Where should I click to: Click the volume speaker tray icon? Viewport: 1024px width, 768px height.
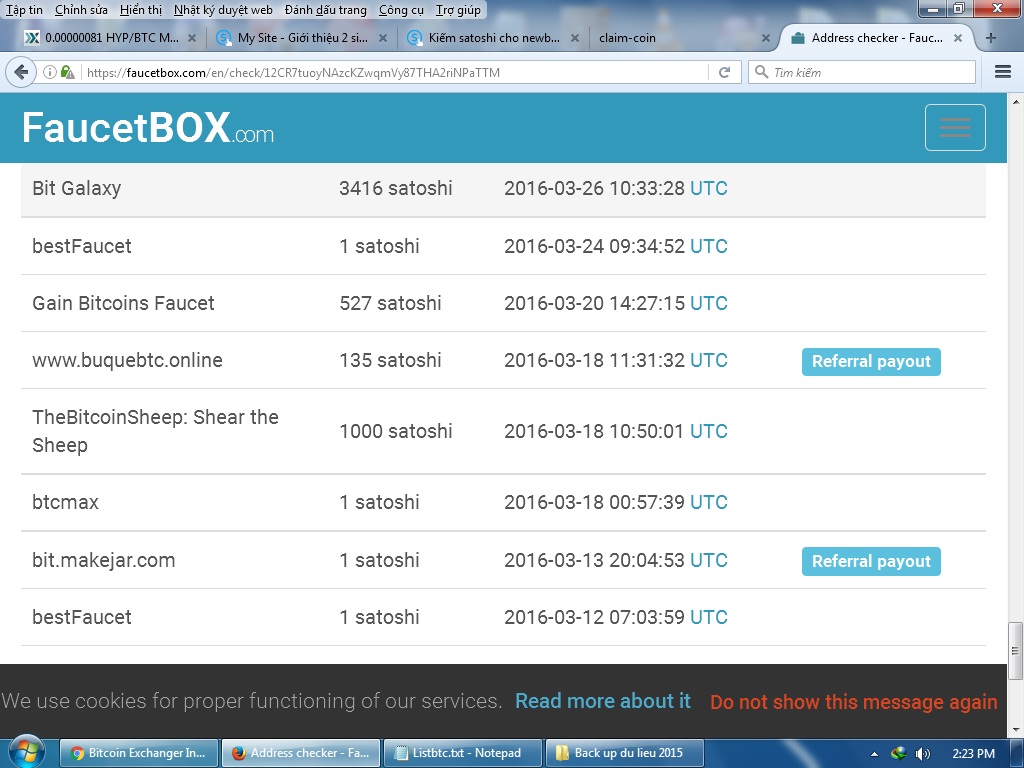pos(923,754)
